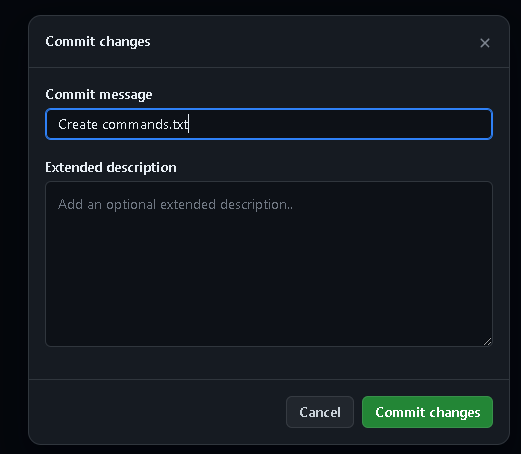Screen dimensions: 521x454
Task: Click the 'Commit changes' dialog title text
Action: click(98, 42)
